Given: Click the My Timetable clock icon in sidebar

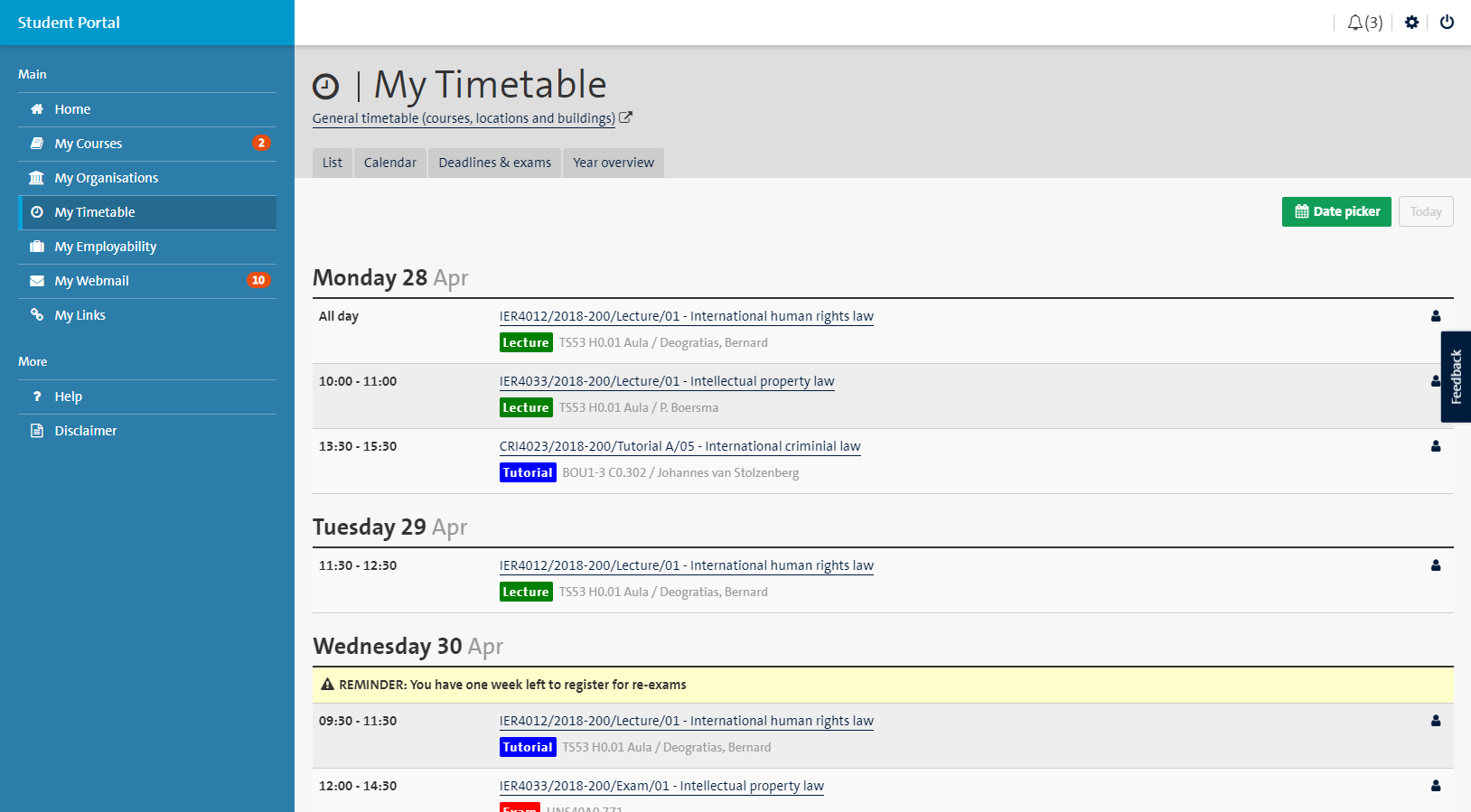Looking at the screenshot, I should (37, 212).
